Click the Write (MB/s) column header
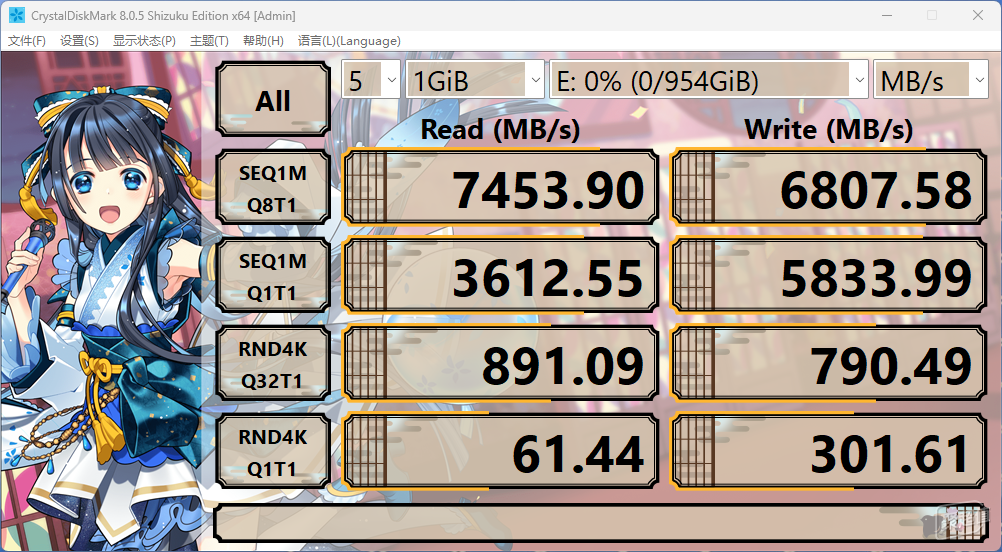The image size is (1002, 552). [828, 129]
